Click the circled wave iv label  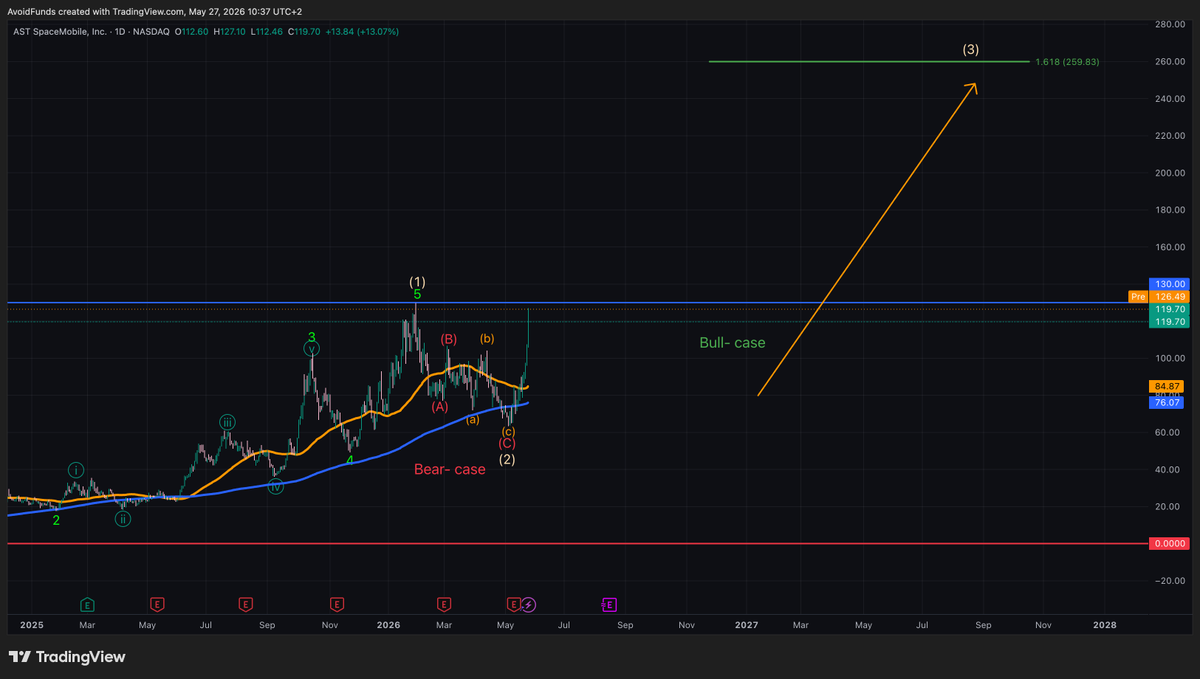coord(276,486)
